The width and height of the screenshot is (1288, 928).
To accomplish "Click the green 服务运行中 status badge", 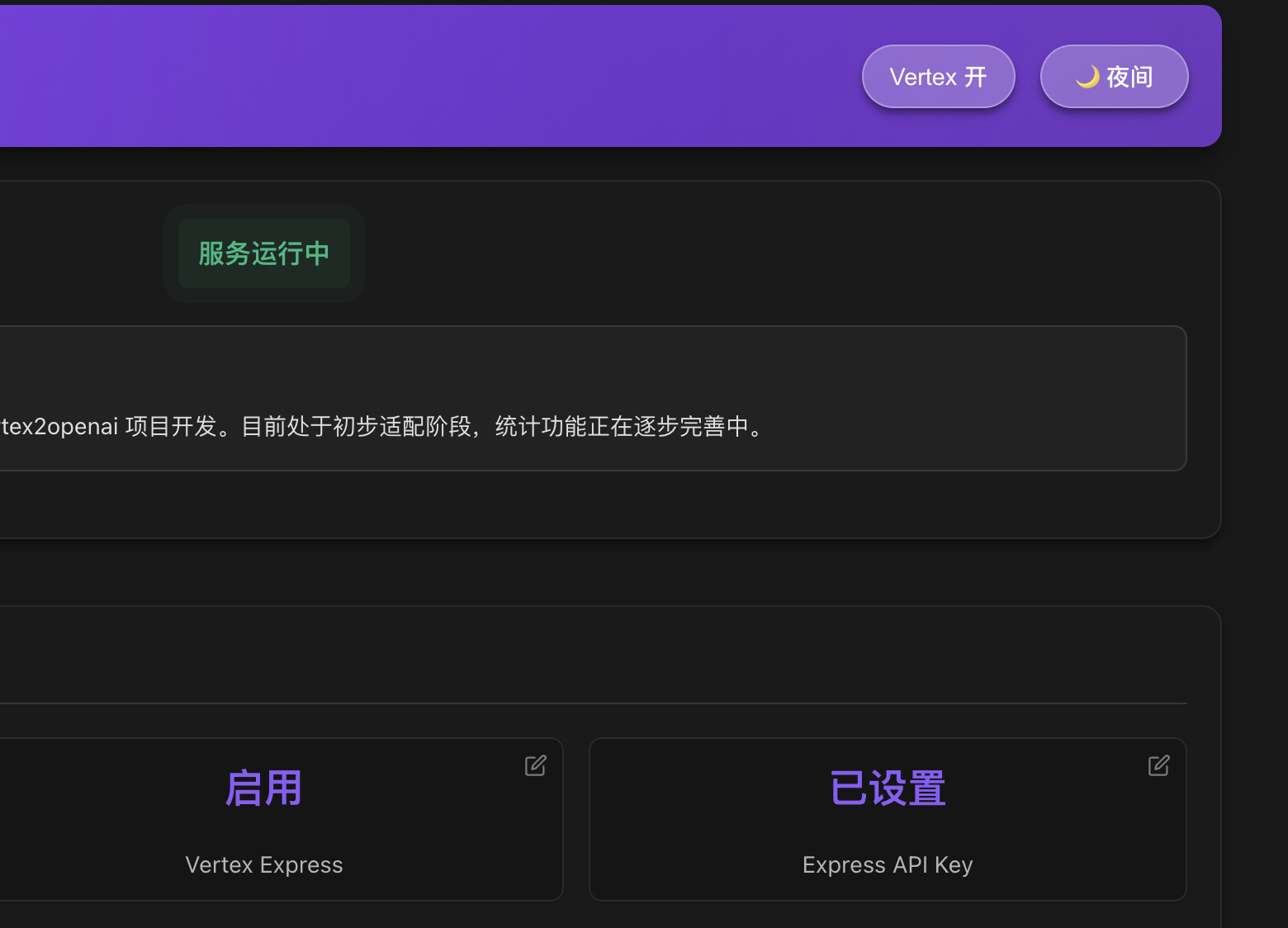I will tap(264, 253).
